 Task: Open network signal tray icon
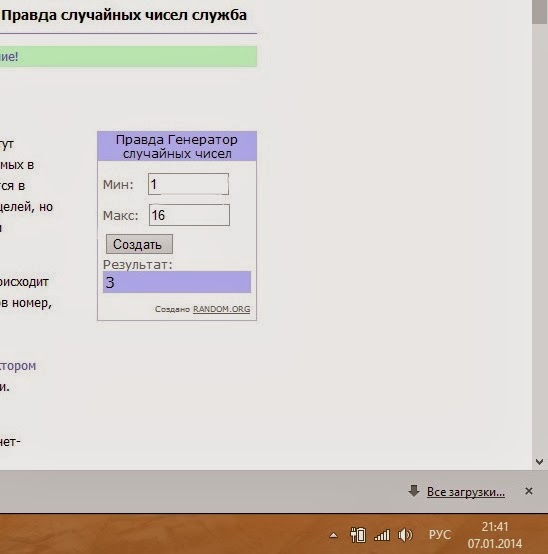click(382, 535)
